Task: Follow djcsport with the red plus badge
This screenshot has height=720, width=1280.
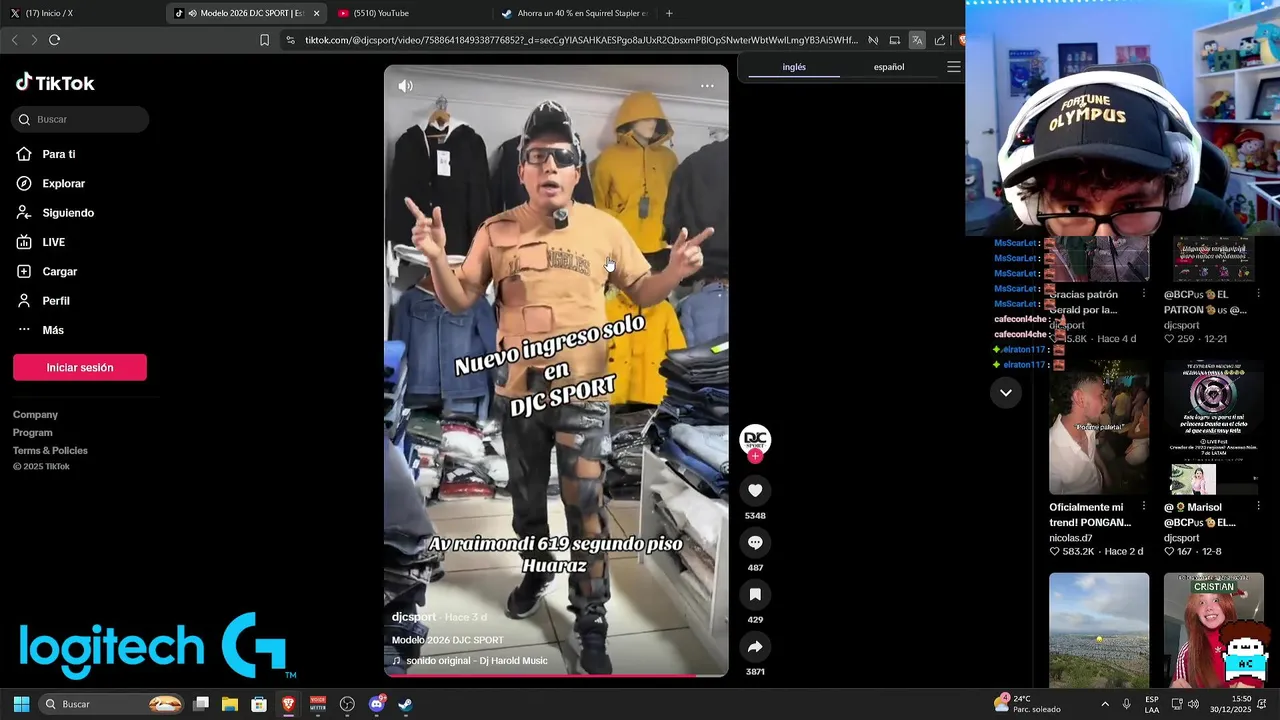Action: 755,457
